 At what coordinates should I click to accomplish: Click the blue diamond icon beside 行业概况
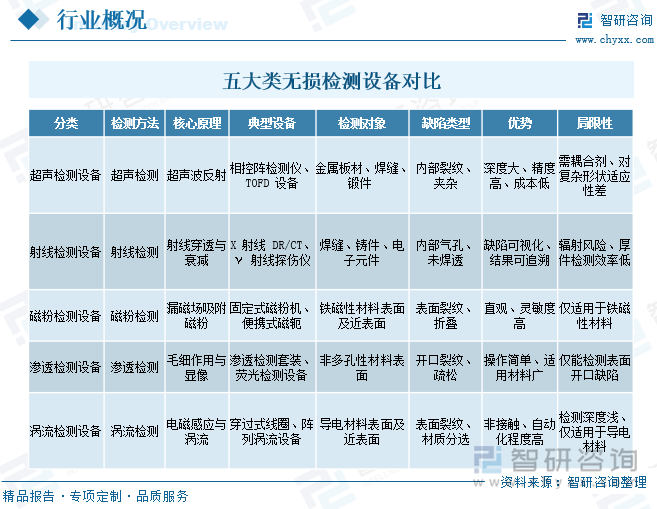pyautogui.click(x=29, y=19)
